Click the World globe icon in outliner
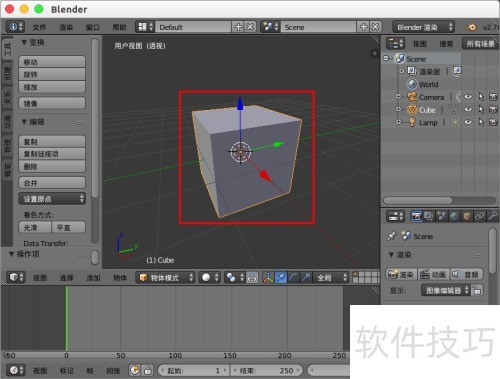 pyautogui.click(x=412, y=84)
